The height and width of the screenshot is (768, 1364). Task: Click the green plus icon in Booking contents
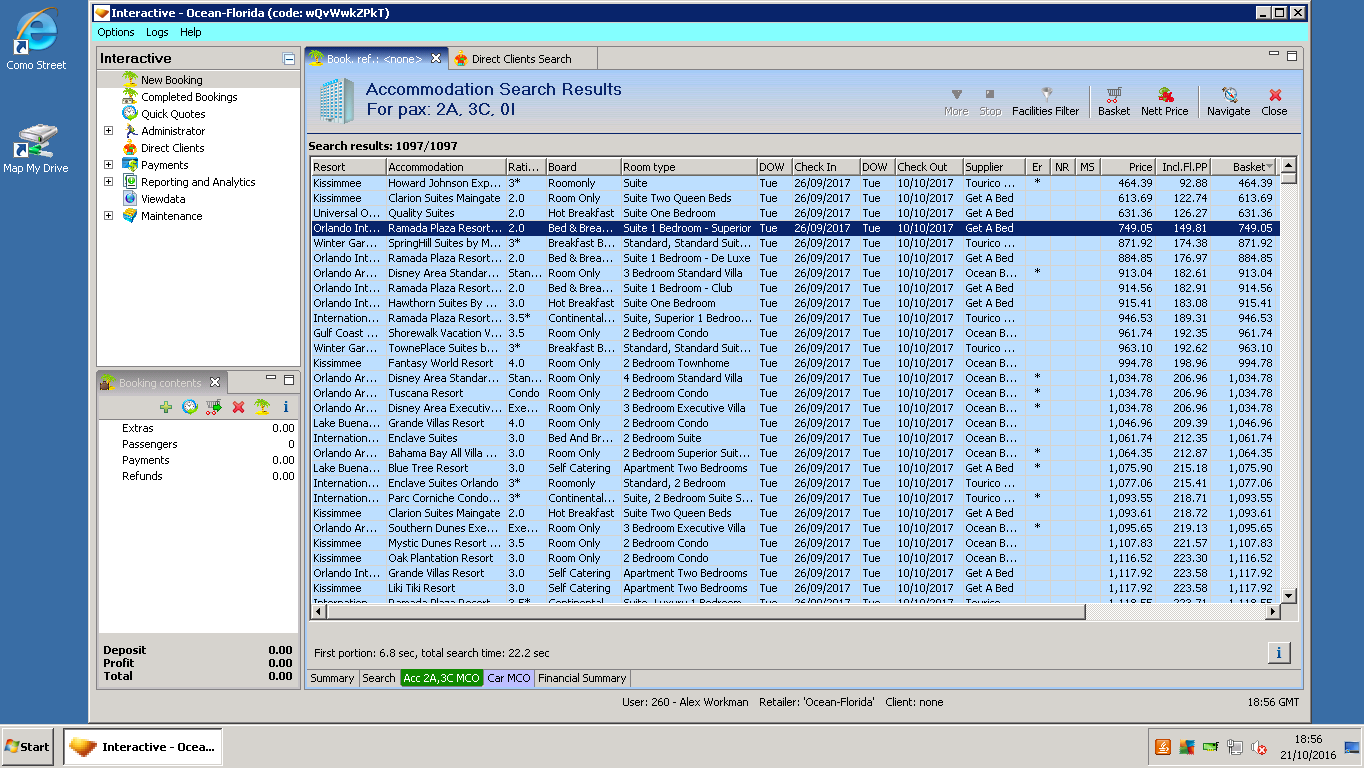click(x=166, y=407)
